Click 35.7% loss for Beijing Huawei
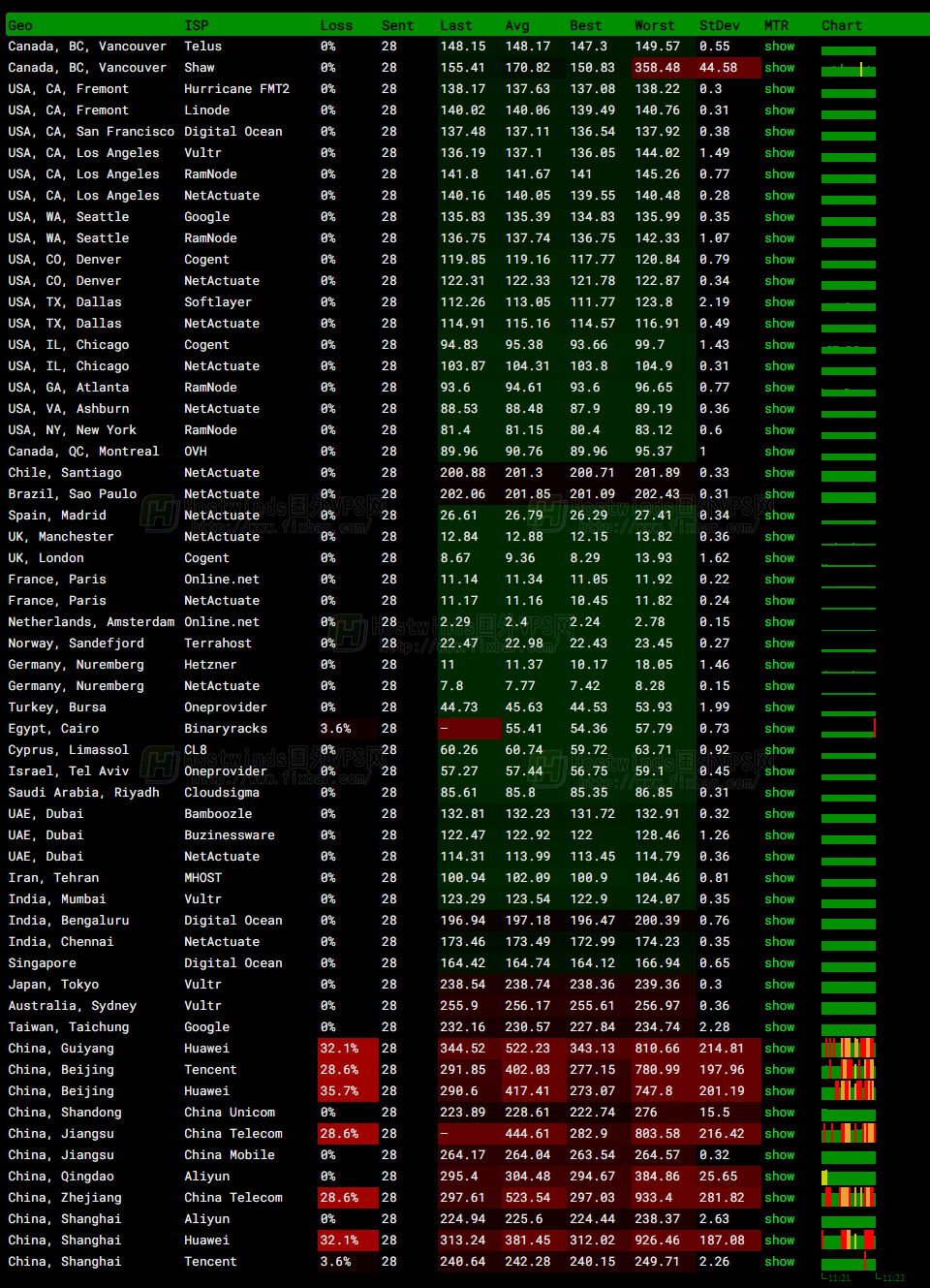The width and height of the screenshot is (930, 1288). (x=339, y=1091)
